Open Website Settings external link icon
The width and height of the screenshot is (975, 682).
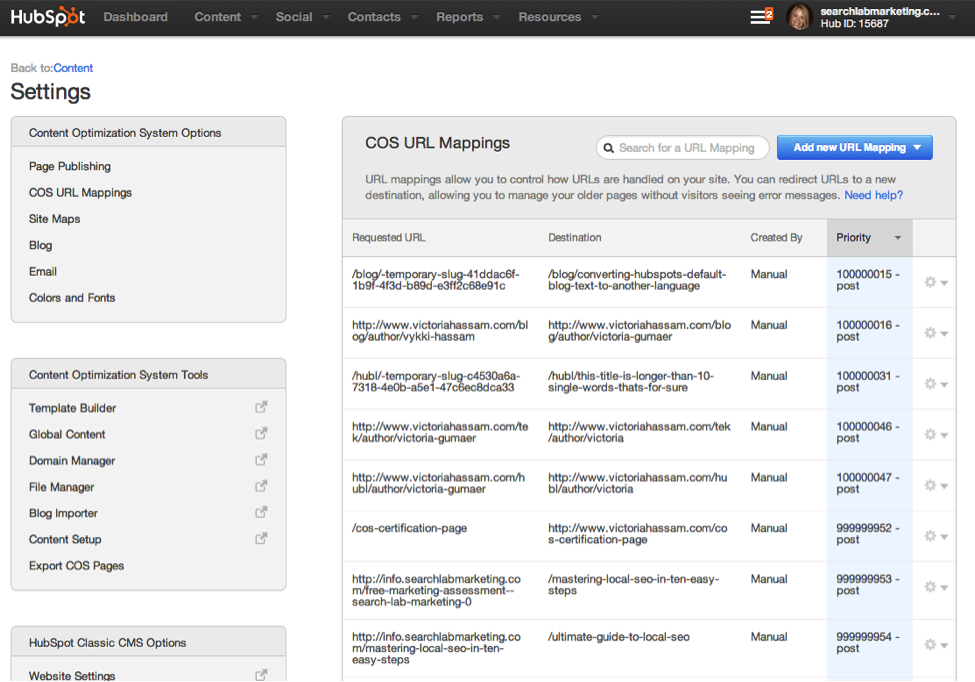pyautogui.click(x=261, y=675)
